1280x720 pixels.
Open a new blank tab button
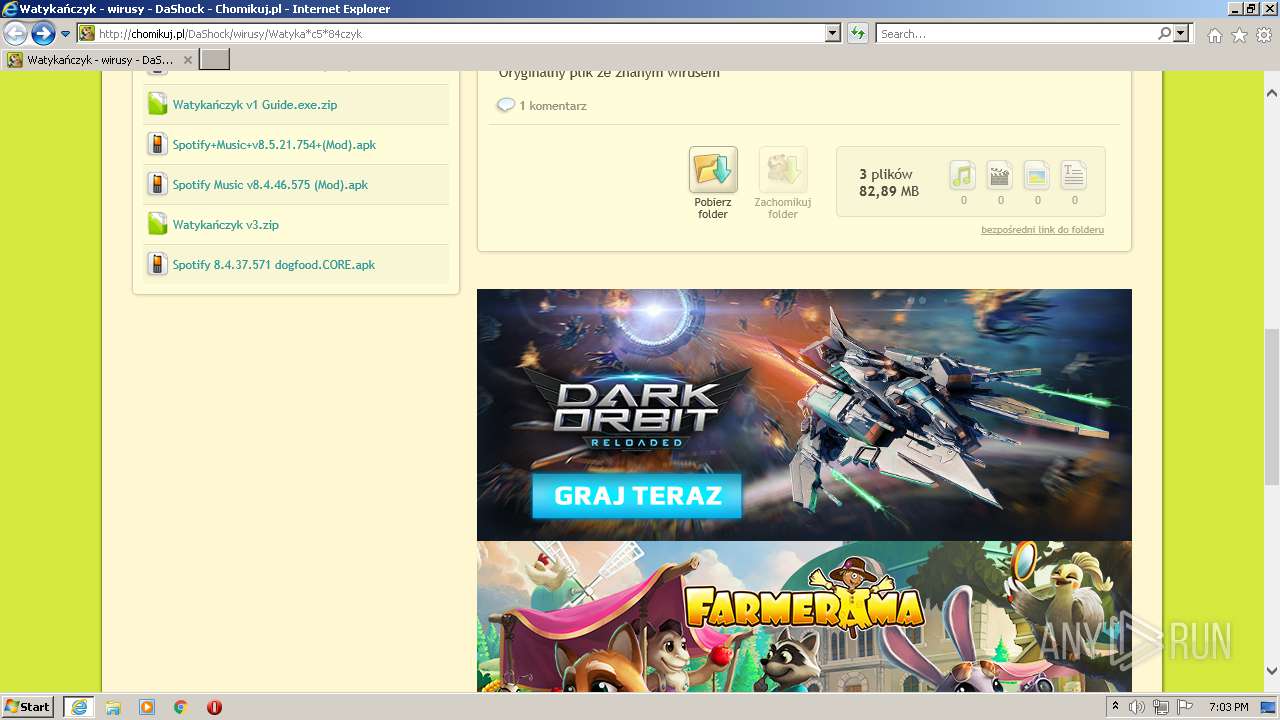pos(215,60)
